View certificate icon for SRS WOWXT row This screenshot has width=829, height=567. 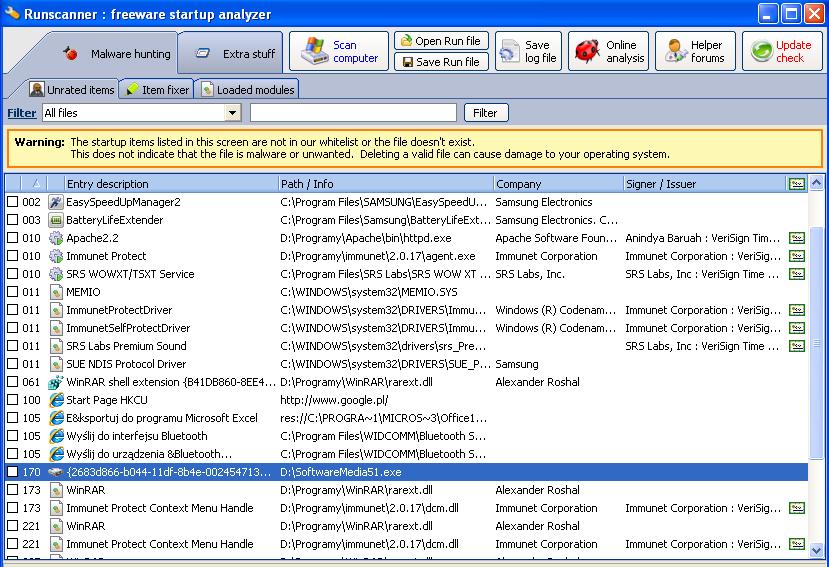797,274
